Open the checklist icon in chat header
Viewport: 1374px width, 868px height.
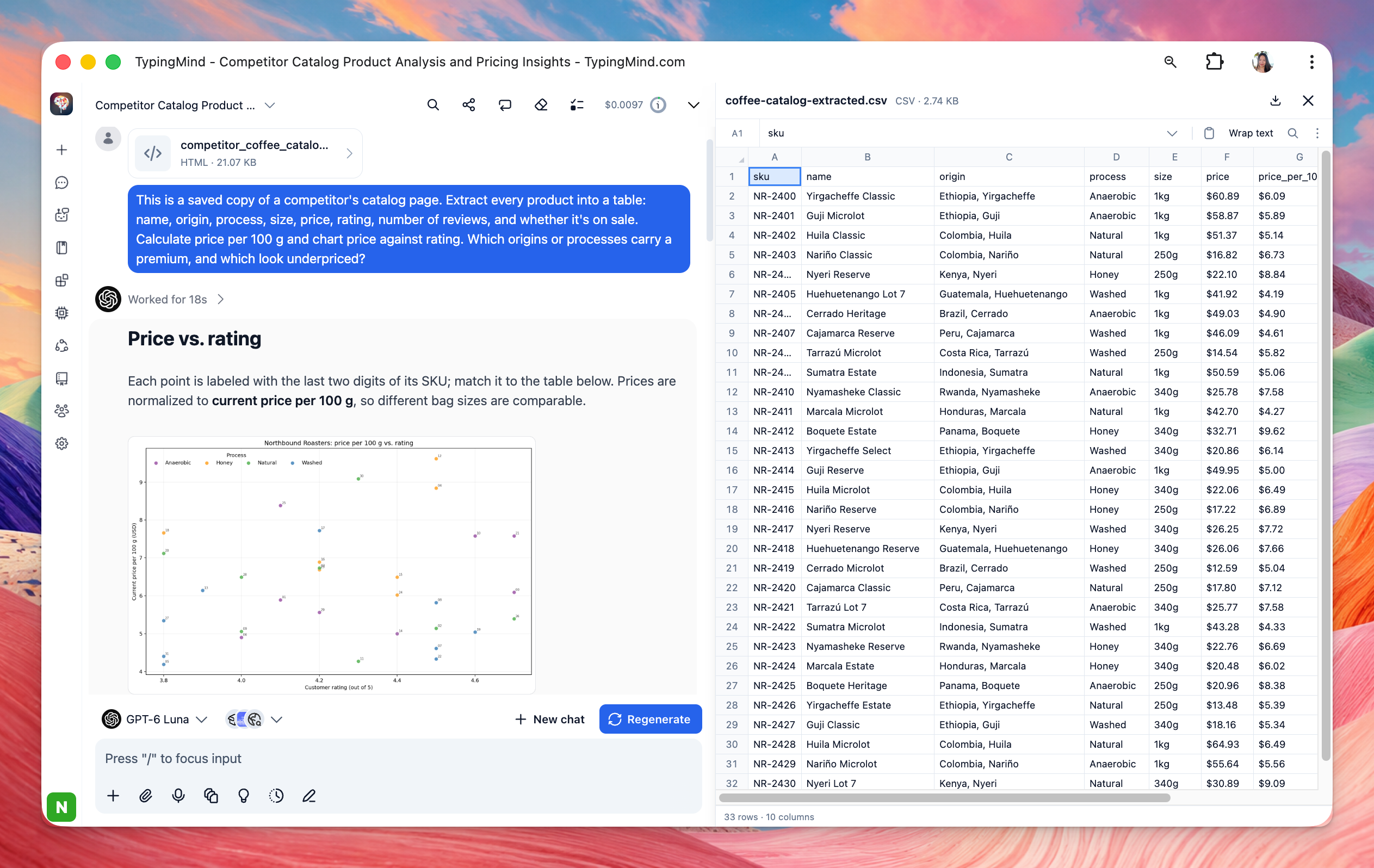577,105
